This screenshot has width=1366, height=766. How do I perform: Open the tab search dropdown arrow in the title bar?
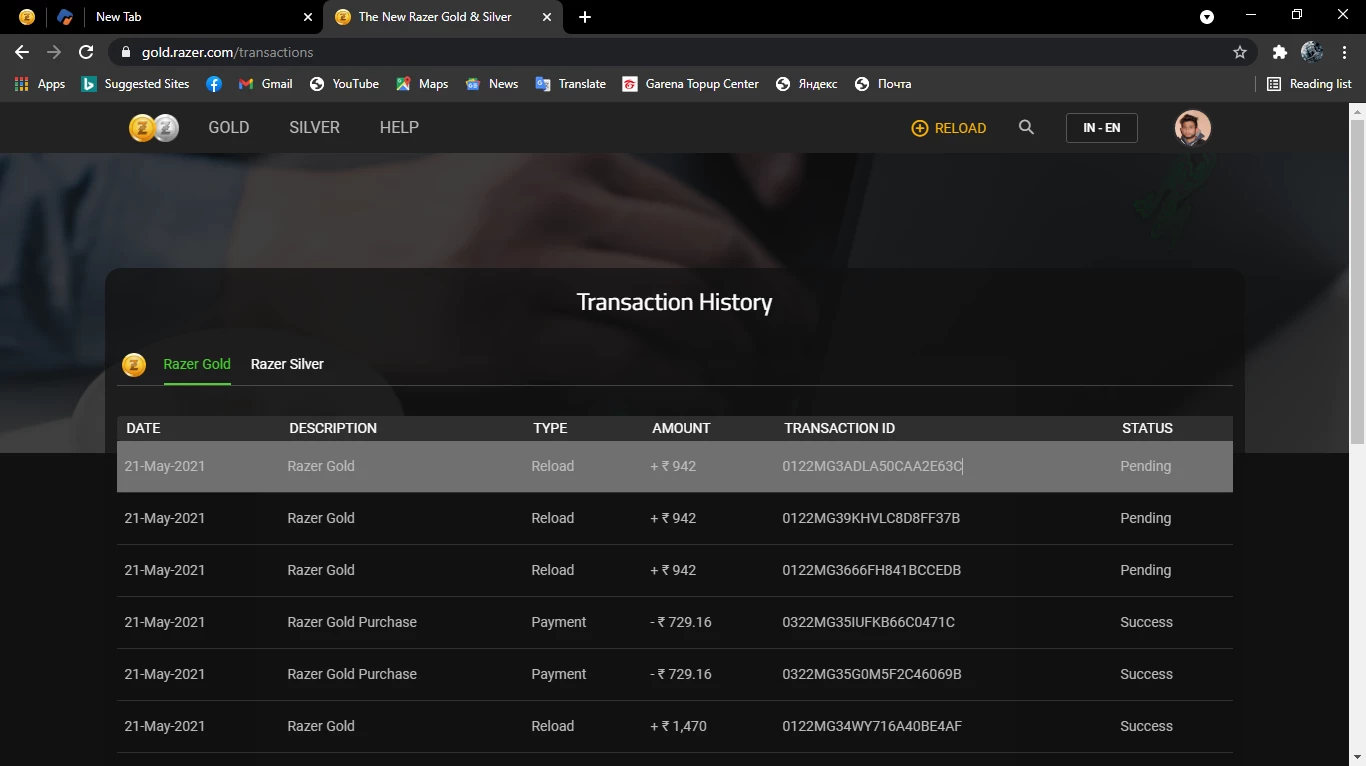tap(1207, 17)
